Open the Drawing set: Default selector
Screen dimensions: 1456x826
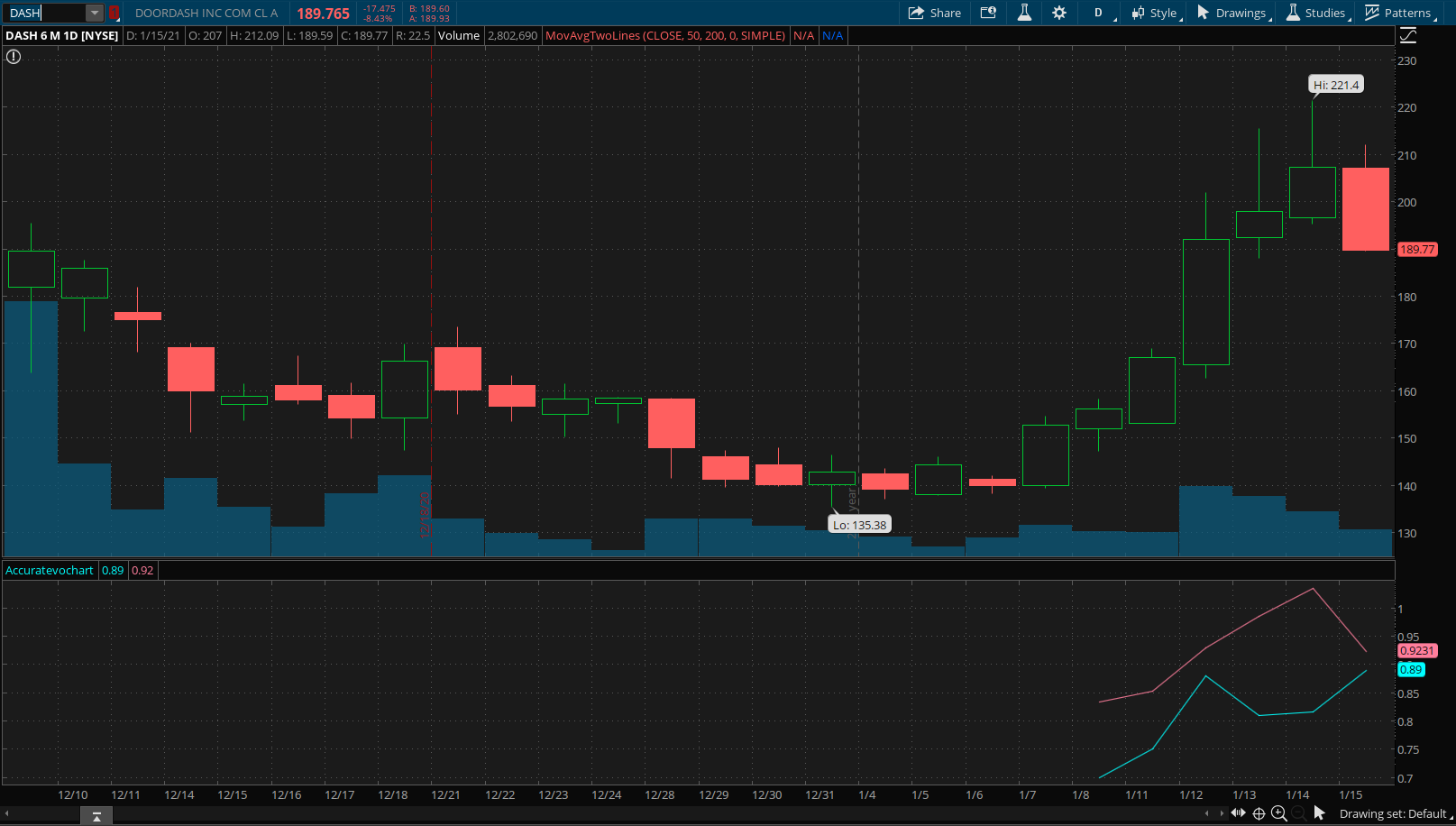1393,813
